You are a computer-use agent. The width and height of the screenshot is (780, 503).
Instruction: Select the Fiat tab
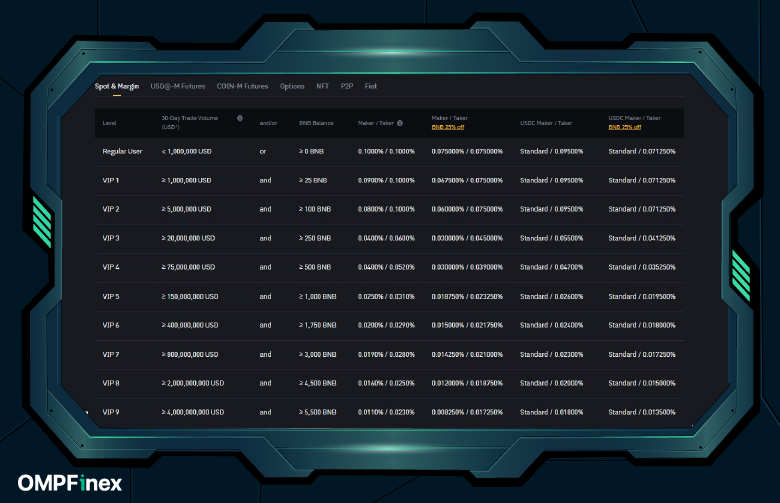(x=371, y=87)
